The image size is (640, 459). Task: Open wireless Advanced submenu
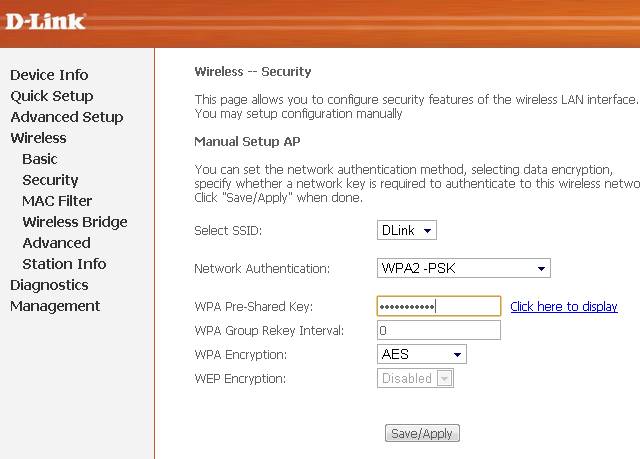(x=56, y=243)
